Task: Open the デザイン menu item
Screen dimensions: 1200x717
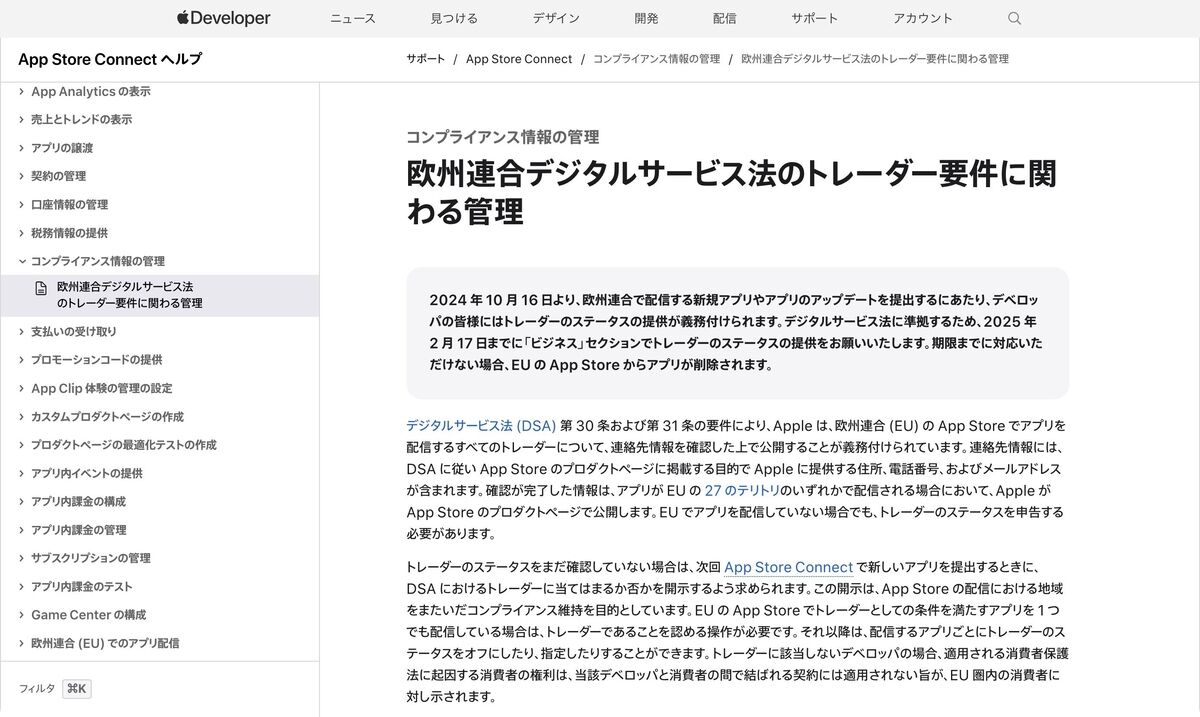Action: click(556, 18)
